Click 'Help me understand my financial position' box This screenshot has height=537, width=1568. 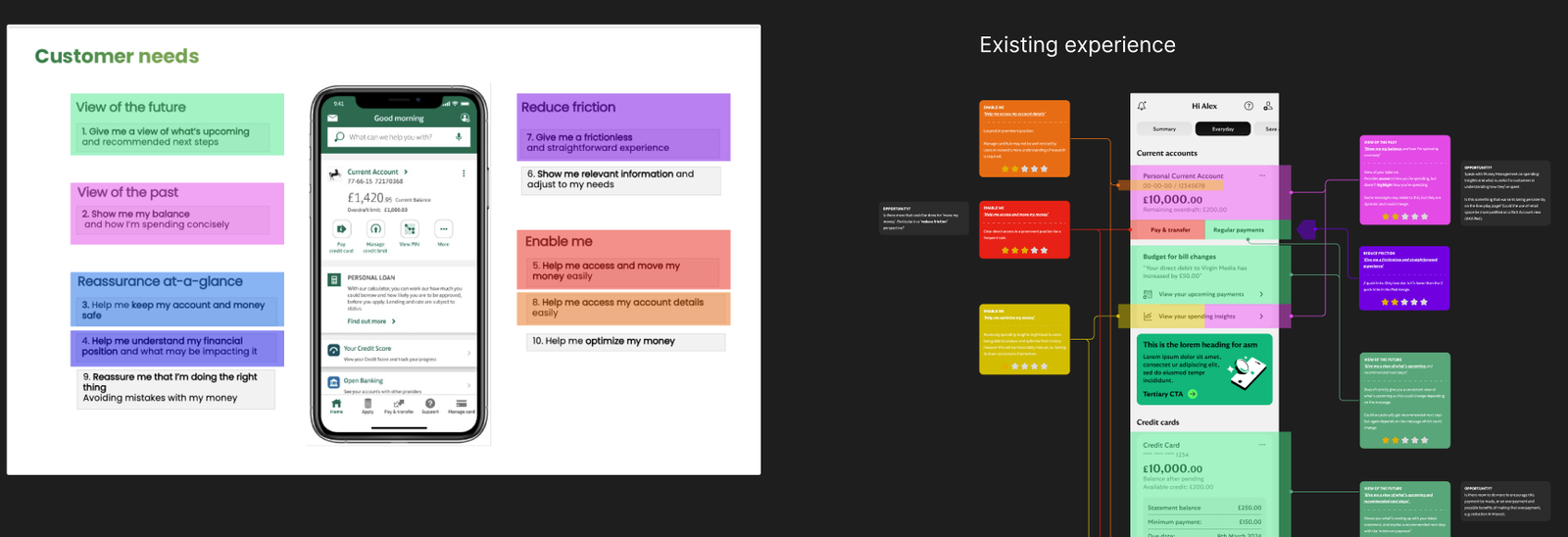tap(177, 347)
